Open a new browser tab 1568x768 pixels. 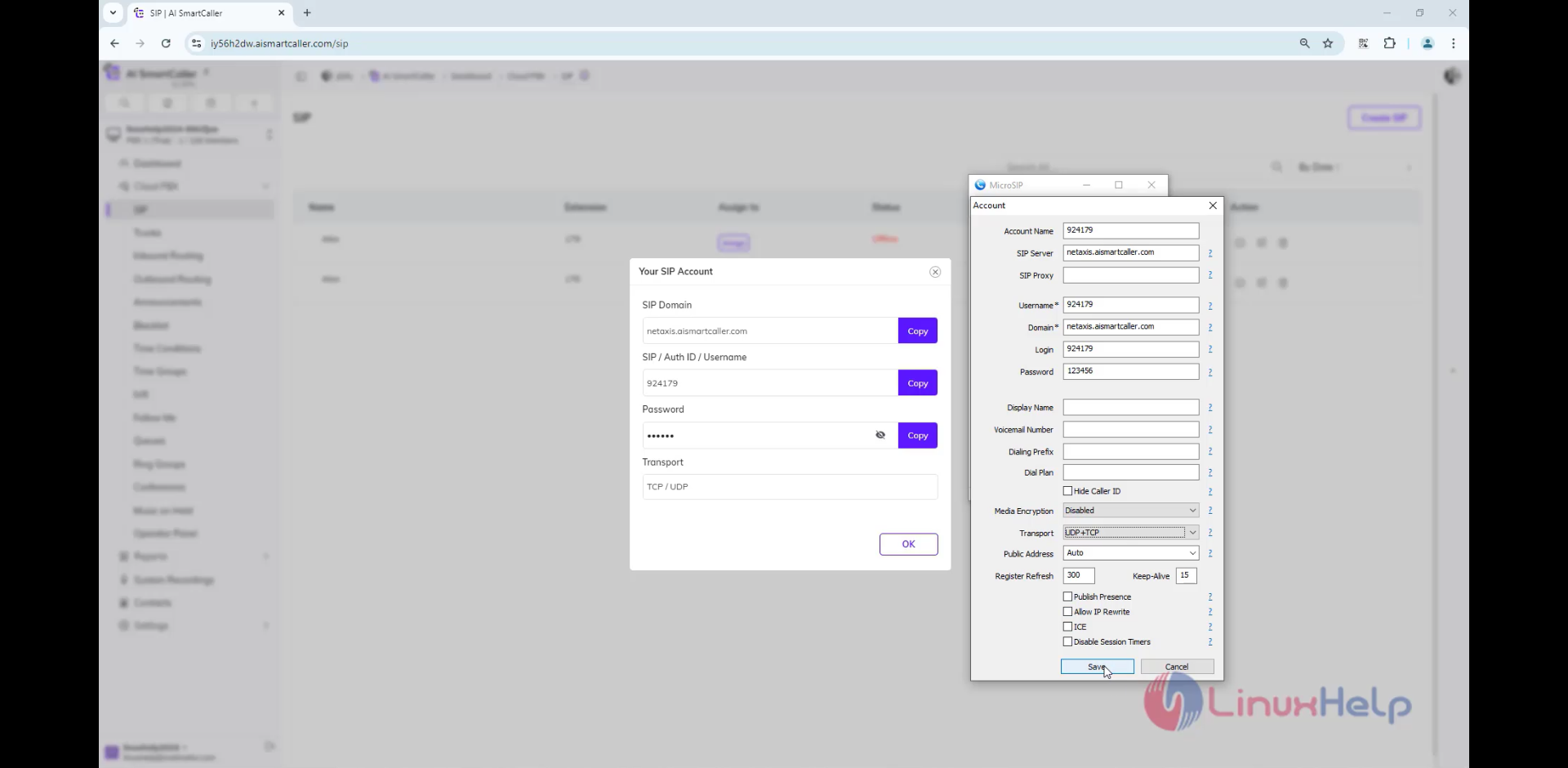click(307, 13)
